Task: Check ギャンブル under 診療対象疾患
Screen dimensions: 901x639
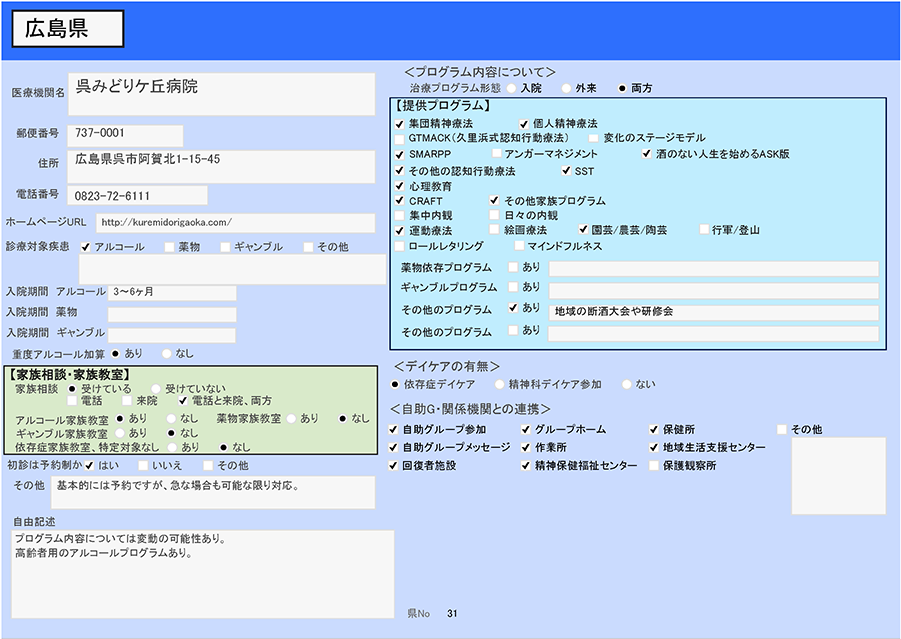Action: coord(225,247)
